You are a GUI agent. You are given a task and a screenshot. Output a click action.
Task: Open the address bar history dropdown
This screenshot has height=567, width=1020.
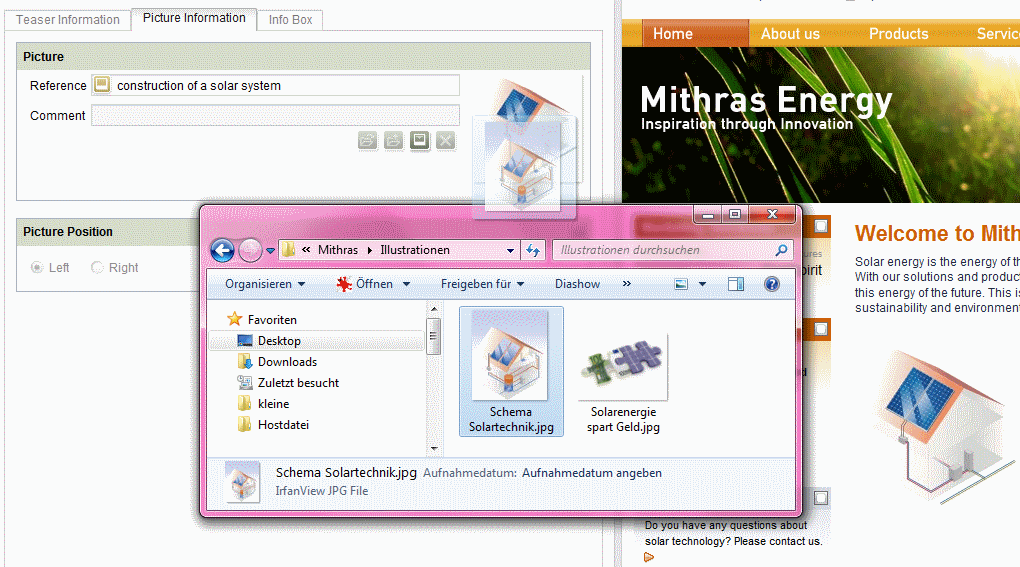[511, 250]
